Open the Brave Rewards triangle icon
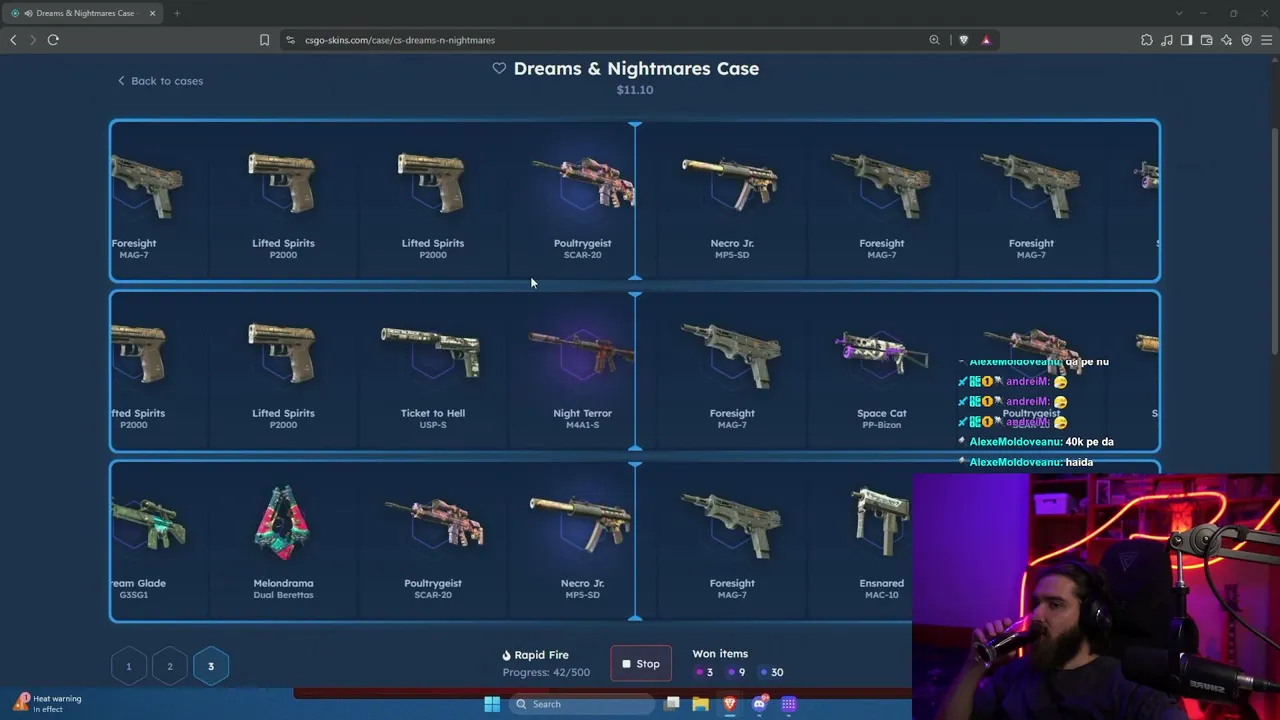Screen dimensions: 1280x720 pos(986,40)
